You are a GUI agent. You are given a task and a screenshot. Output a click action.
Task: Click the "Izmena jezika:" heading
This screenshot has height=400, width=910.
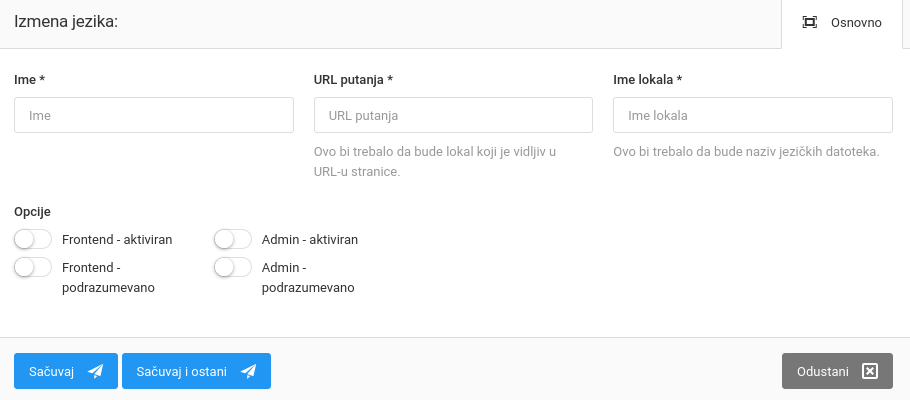pos(66,21)
